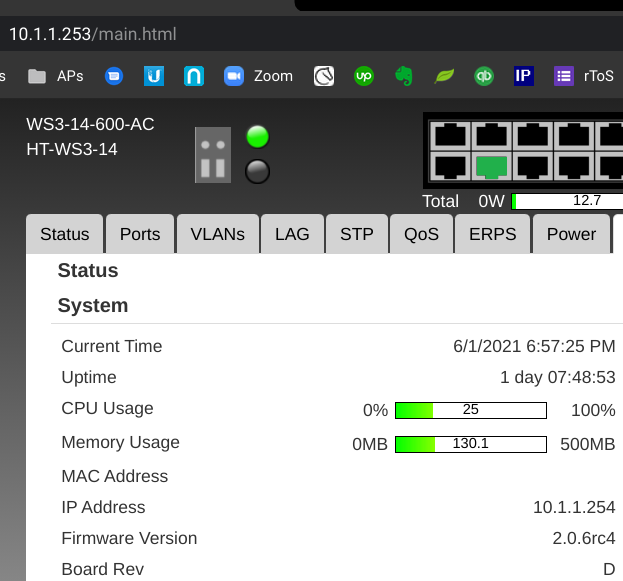
Task: Open the blue chat bubble bookmark
Action: [114, 76]
